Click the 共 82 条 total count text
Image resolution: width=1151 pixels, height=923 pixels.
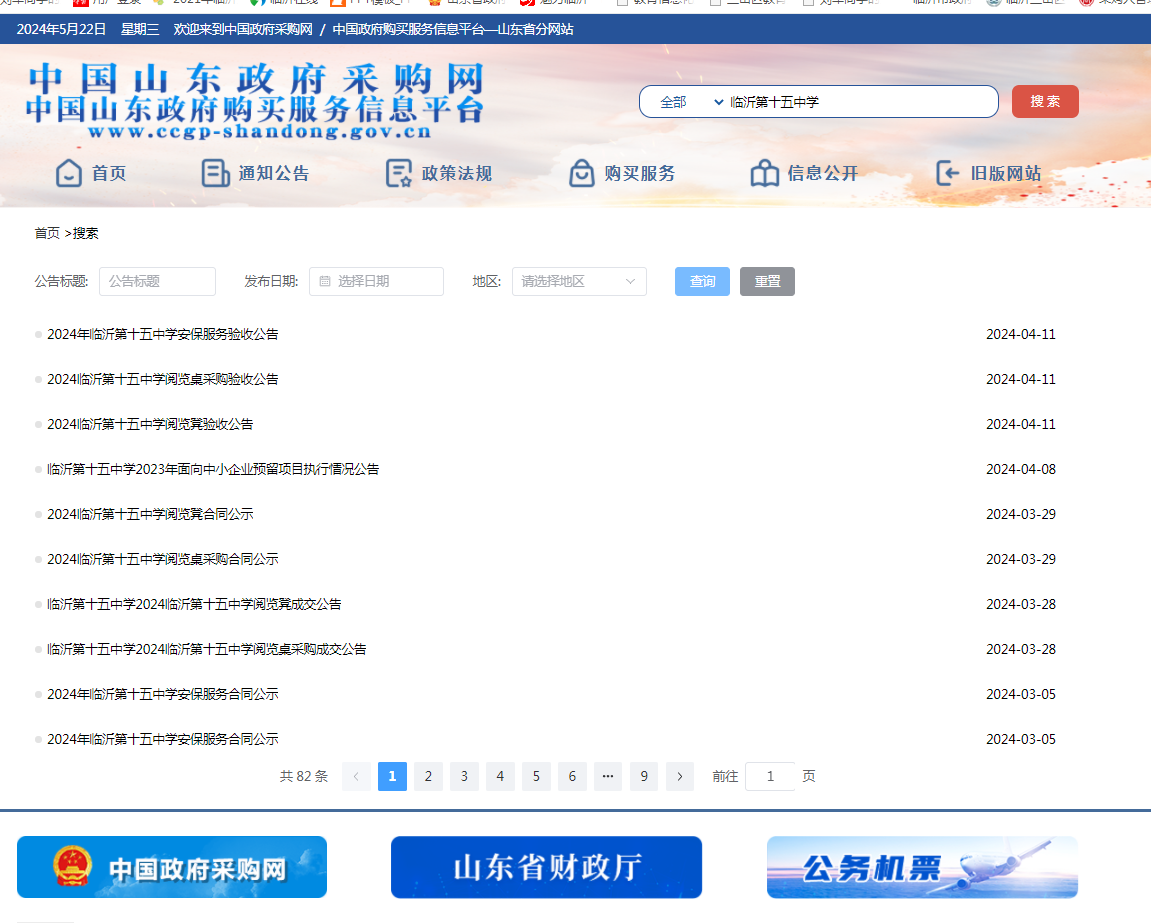tap(304, 776)
